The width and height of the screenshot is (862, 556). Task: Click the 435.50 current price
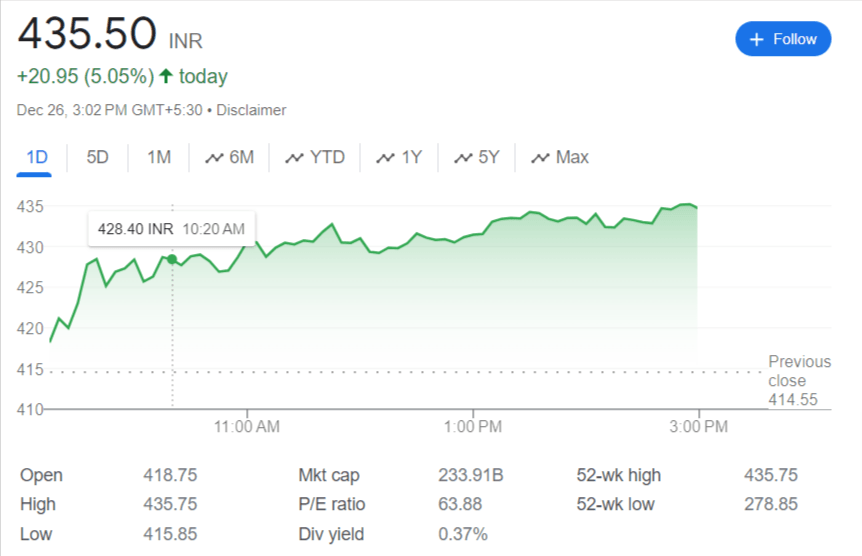click(x=87, y=34)
